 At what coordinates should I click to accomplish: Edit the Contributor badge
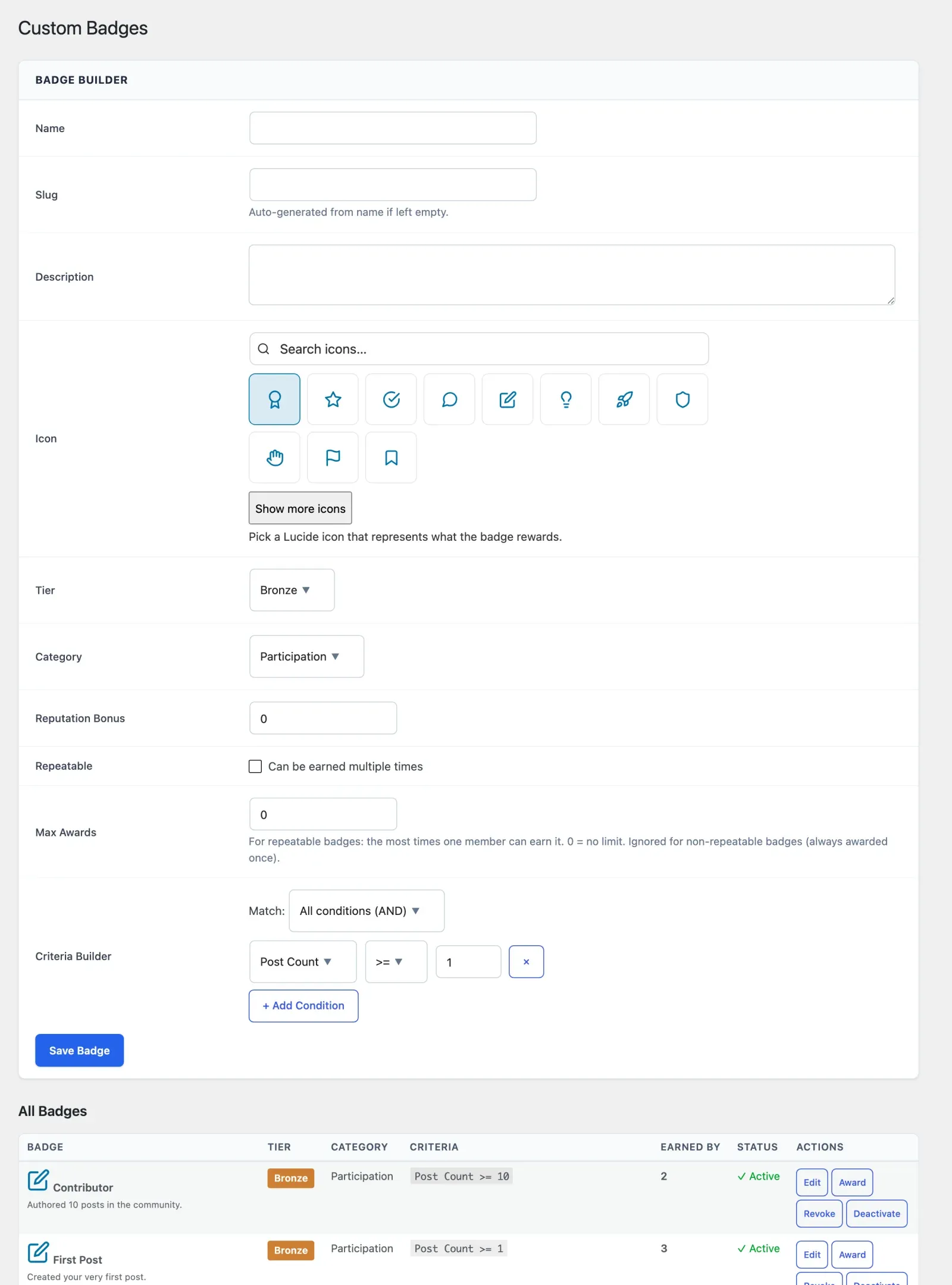pos(812,1183)
